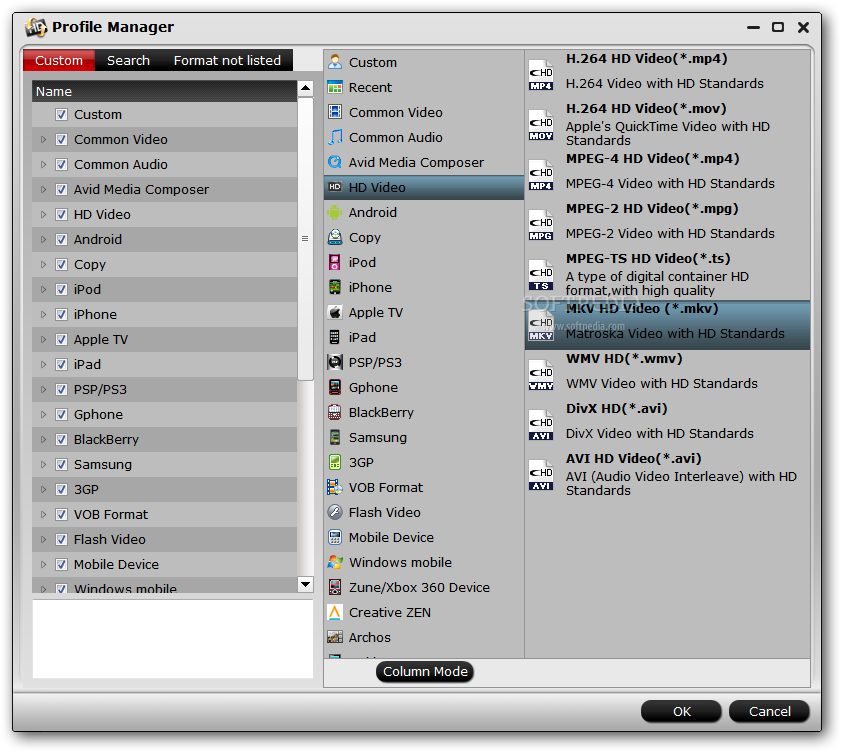Click the Mobile Device icon

click(335, 537)
